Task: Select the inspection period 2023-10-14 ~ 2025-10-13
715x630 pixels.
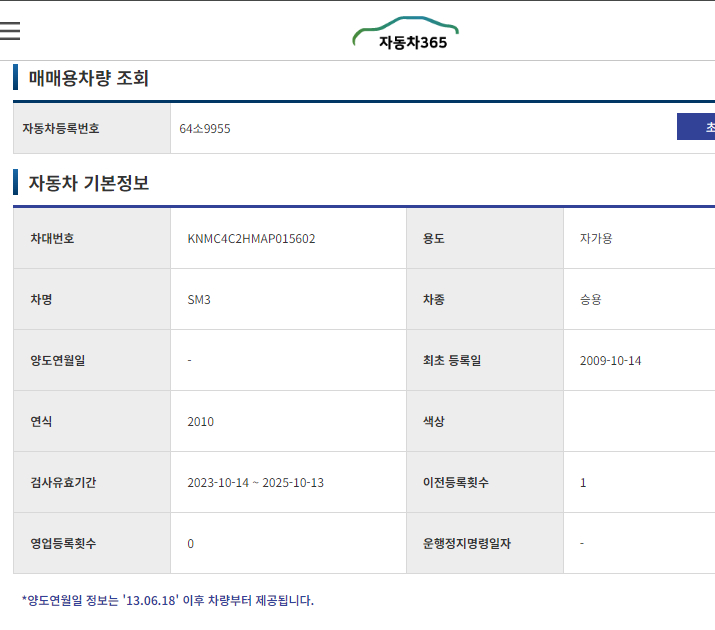Action: tap(255, 483)
